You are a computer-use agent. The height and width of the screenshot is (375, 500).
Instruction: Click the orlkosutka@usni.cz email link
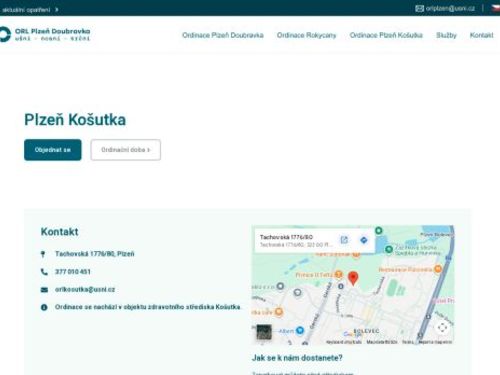(85, 290)
